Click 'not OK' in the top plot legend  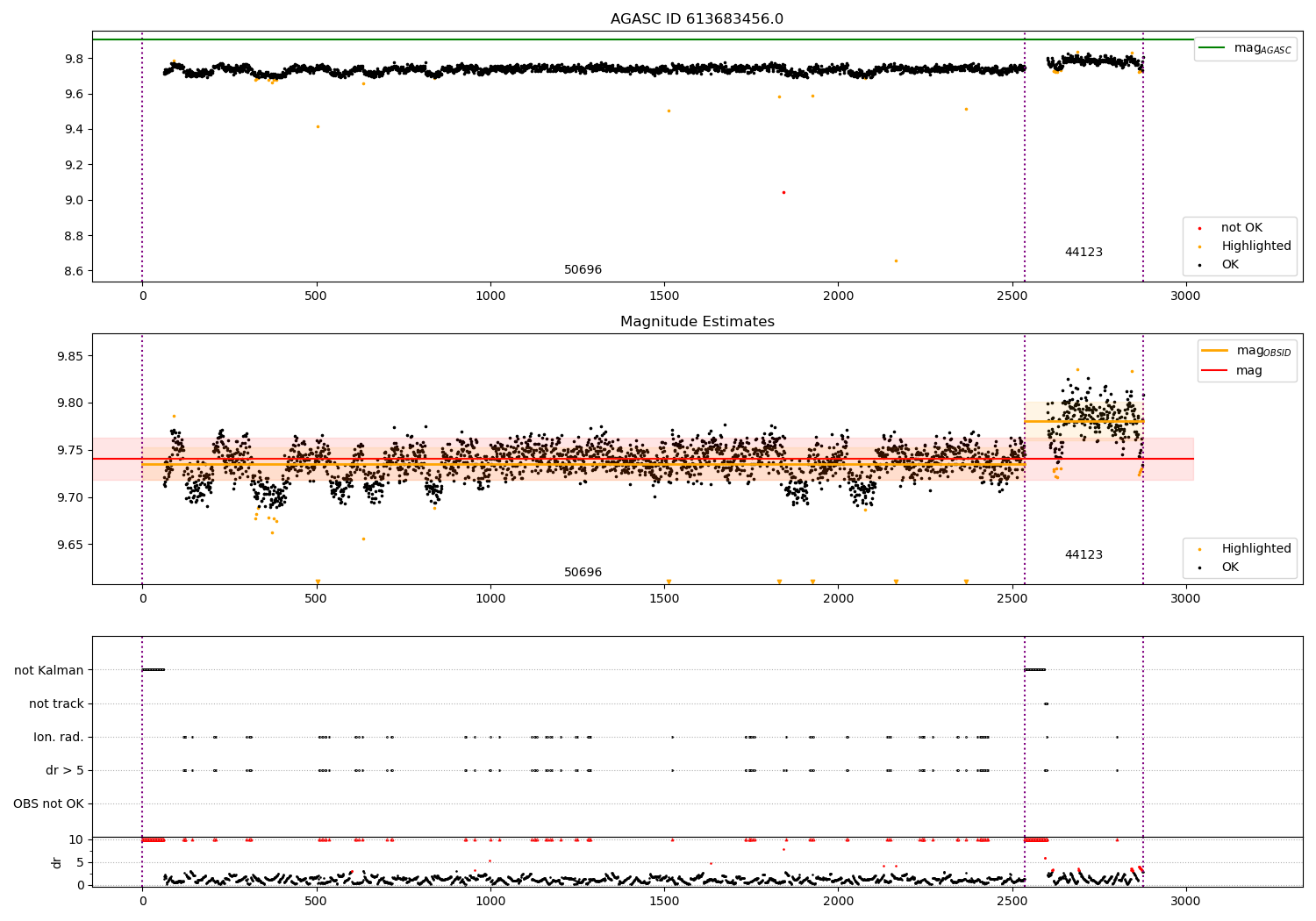click(1241, 228)
